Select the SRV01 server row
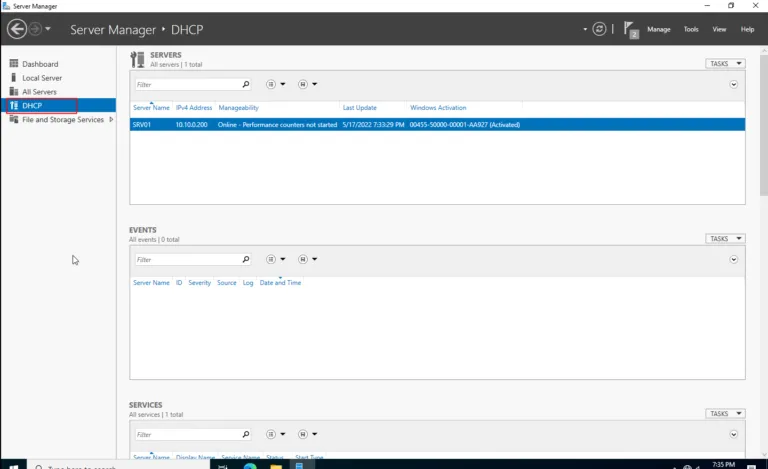This screenshot has width=768, height=469. click(x=437, y=124)
